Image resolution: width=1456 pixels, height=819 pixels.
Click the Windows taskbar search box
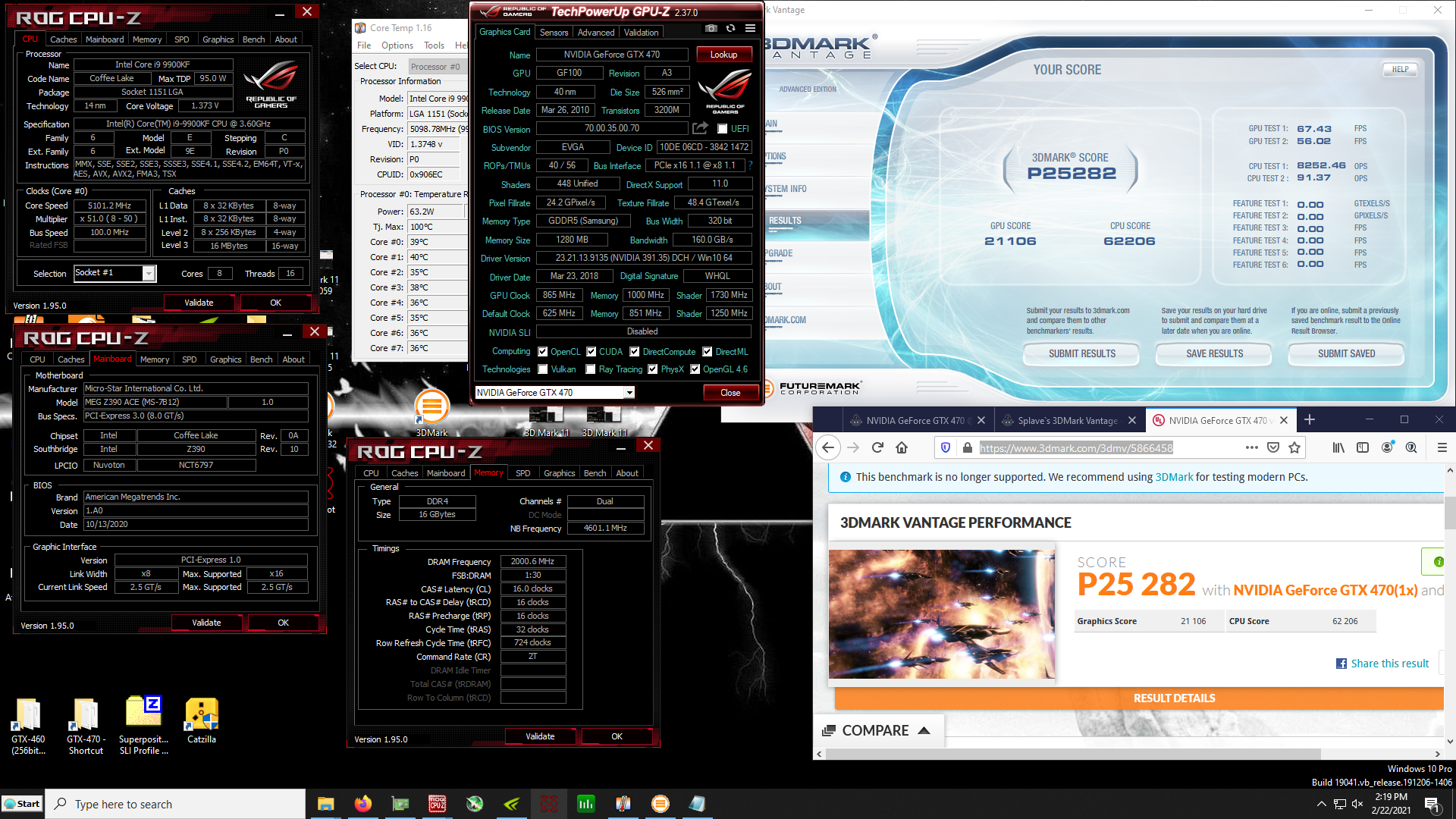[175, 804]
